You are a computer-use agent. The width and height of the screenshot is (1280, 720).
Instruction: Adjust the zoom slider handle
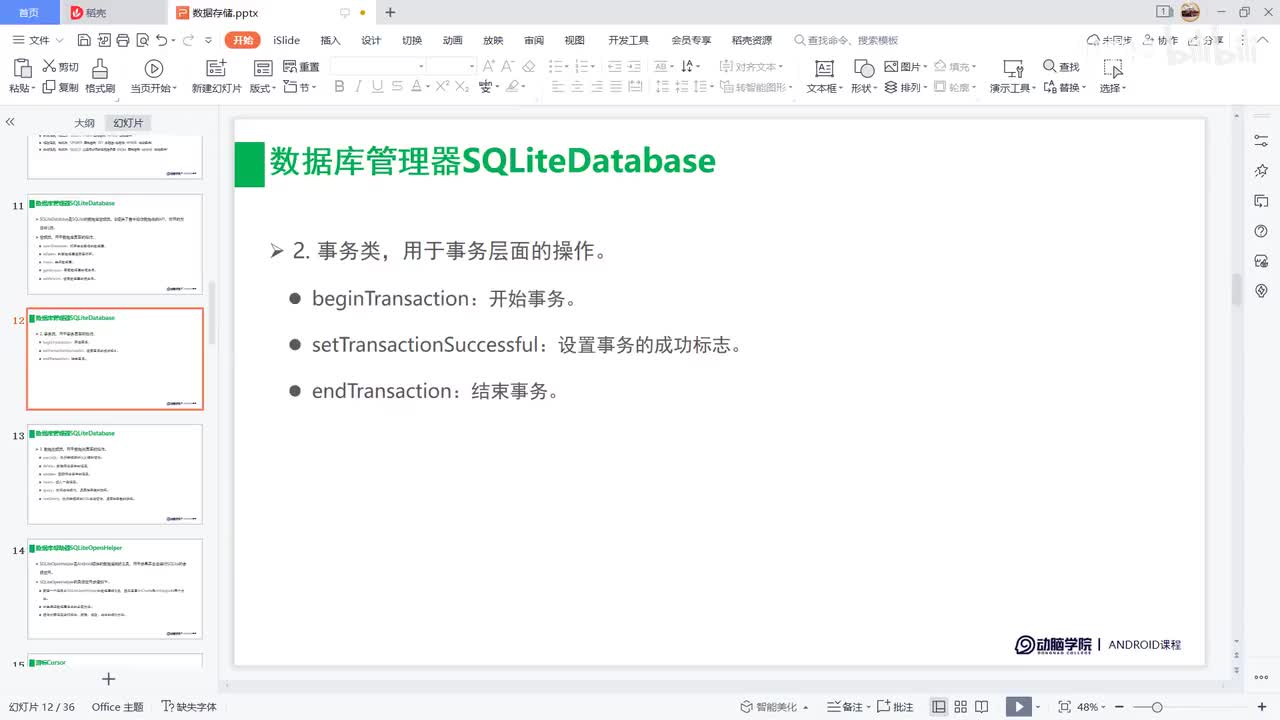pyautogui.click(x=1157, y=707)
